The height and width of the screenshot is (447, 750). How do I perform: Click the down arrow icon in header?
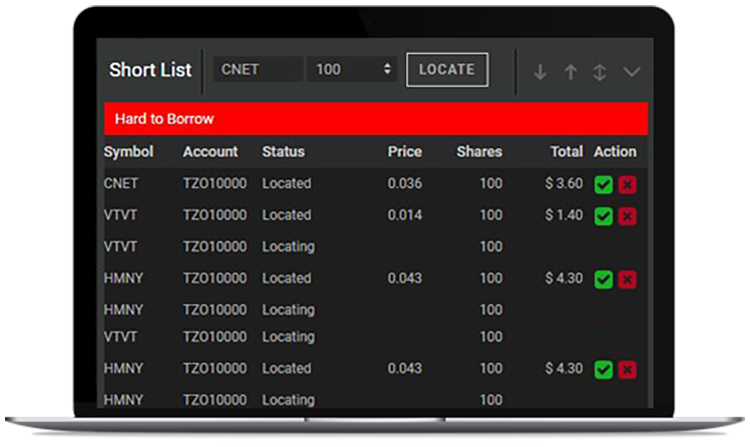click(x=540, y=72)
